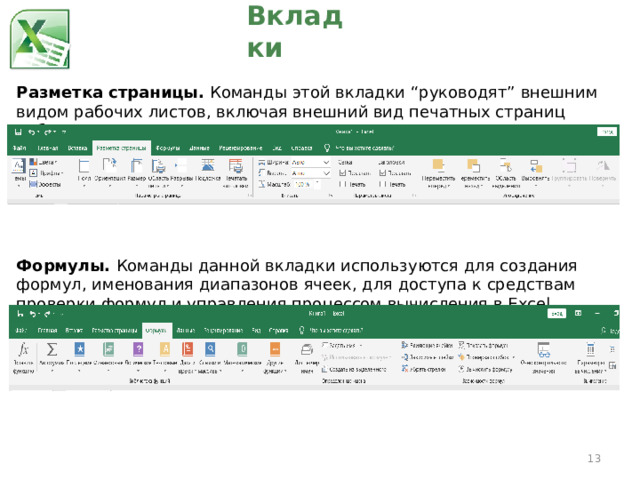This screenshot has height=480, width=640.
Task: Click Trace Dependents (Зависимые ячейки) button
Action: tap(427, 357)
